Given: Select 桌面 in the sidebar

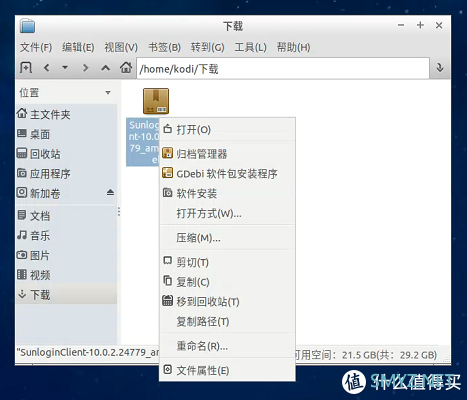Looking at the screenshot, I should point(66,134).
